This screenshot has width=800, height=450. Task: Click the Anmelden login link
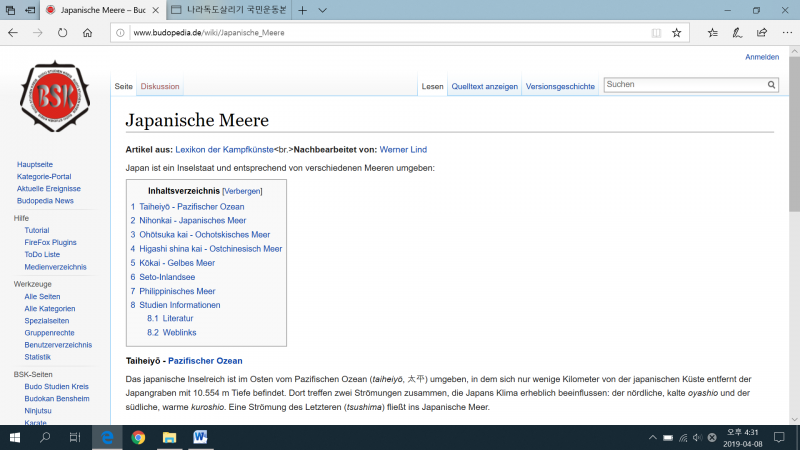click(762, 57)
